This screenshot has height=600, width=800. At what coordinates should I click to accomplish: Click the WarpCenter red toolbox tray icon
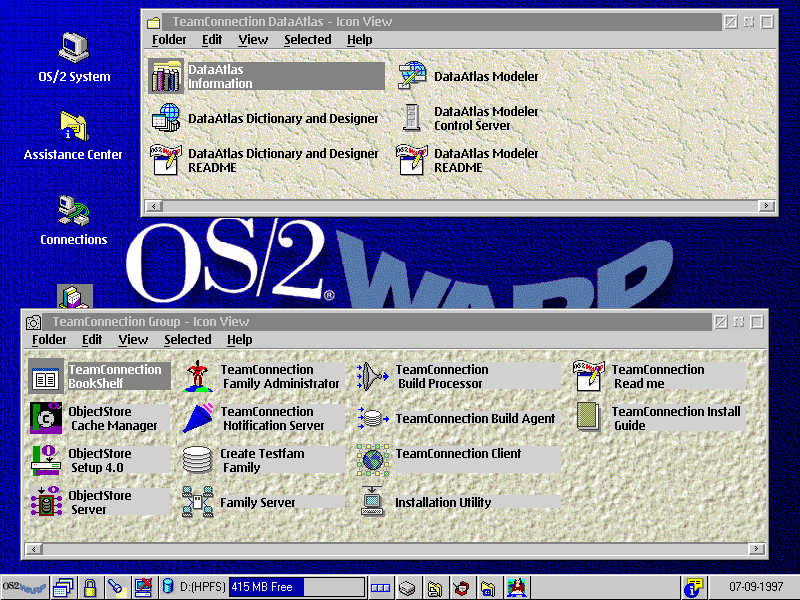point(461,588)
